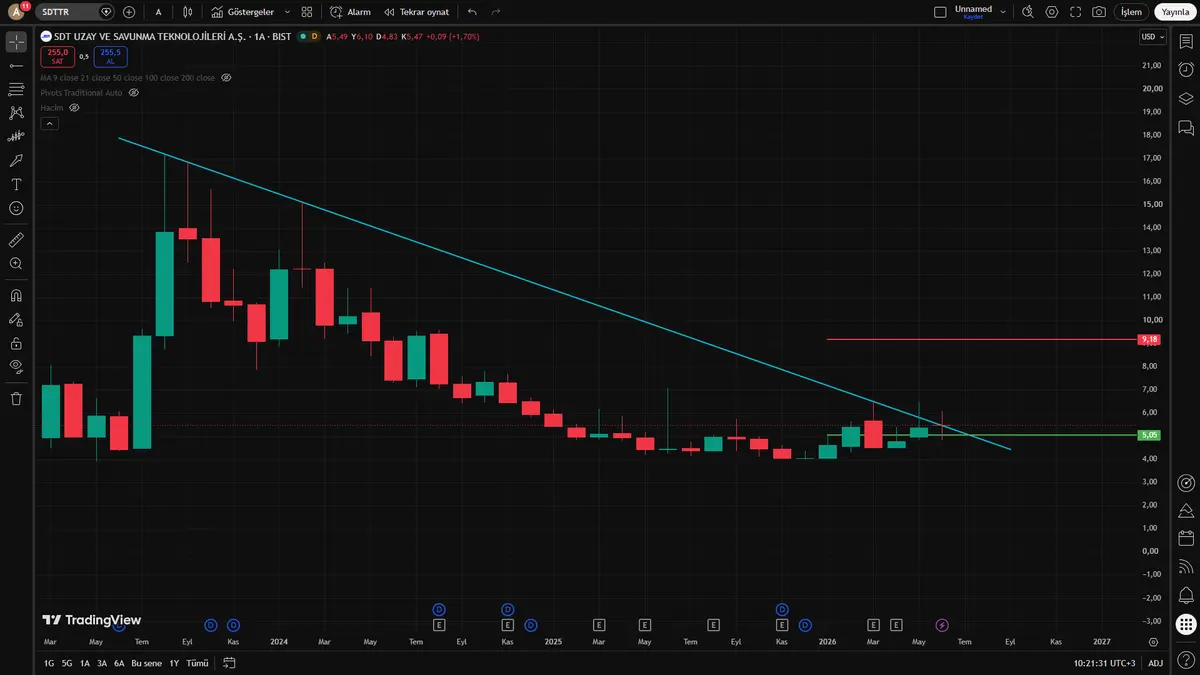Open the chat panel in right sidebar
The image size is (1200, 675).
1186,128
